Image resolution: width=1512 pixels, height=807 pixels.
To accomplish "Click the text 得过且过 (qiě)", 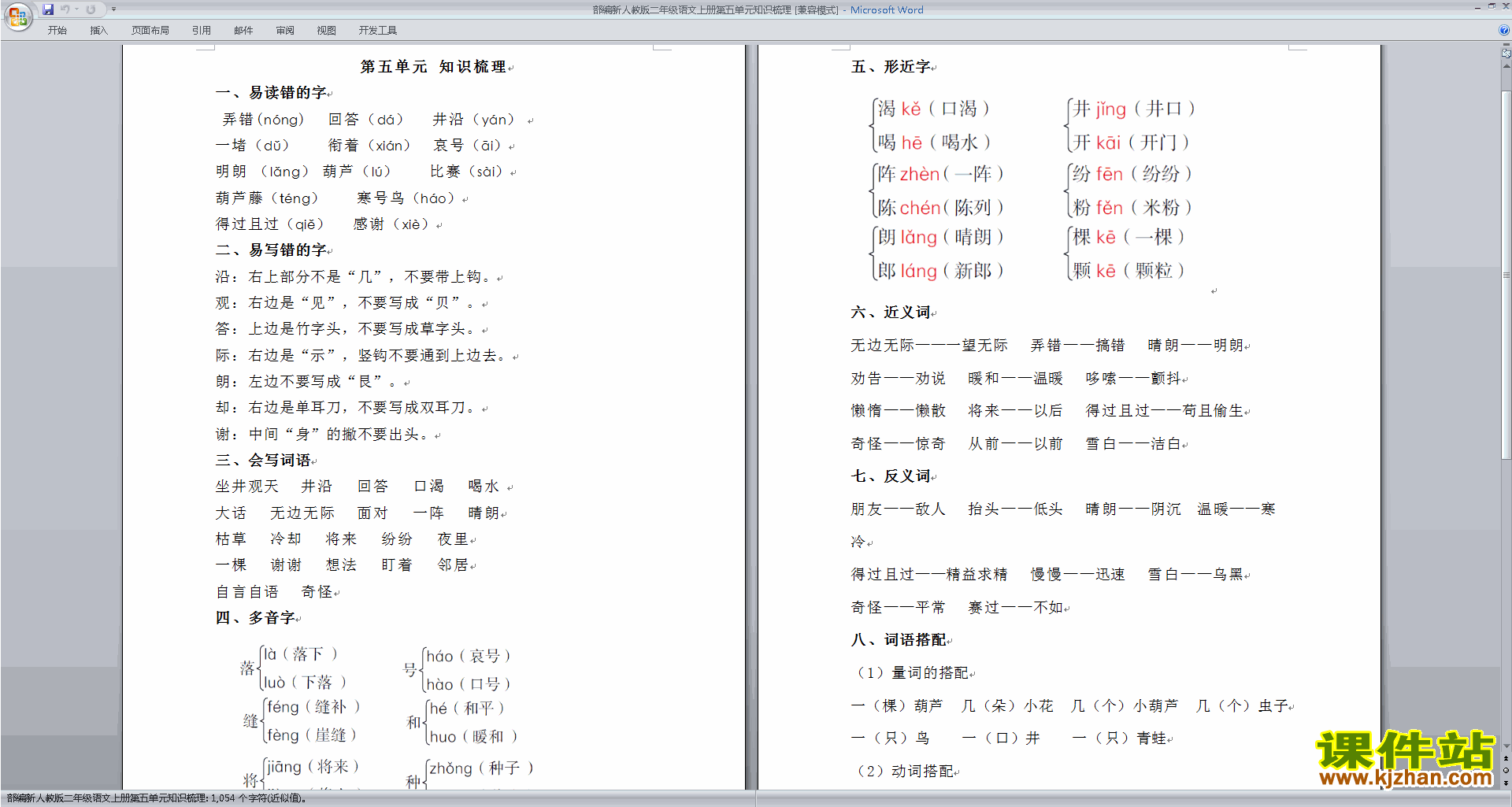I will [269, 224].
